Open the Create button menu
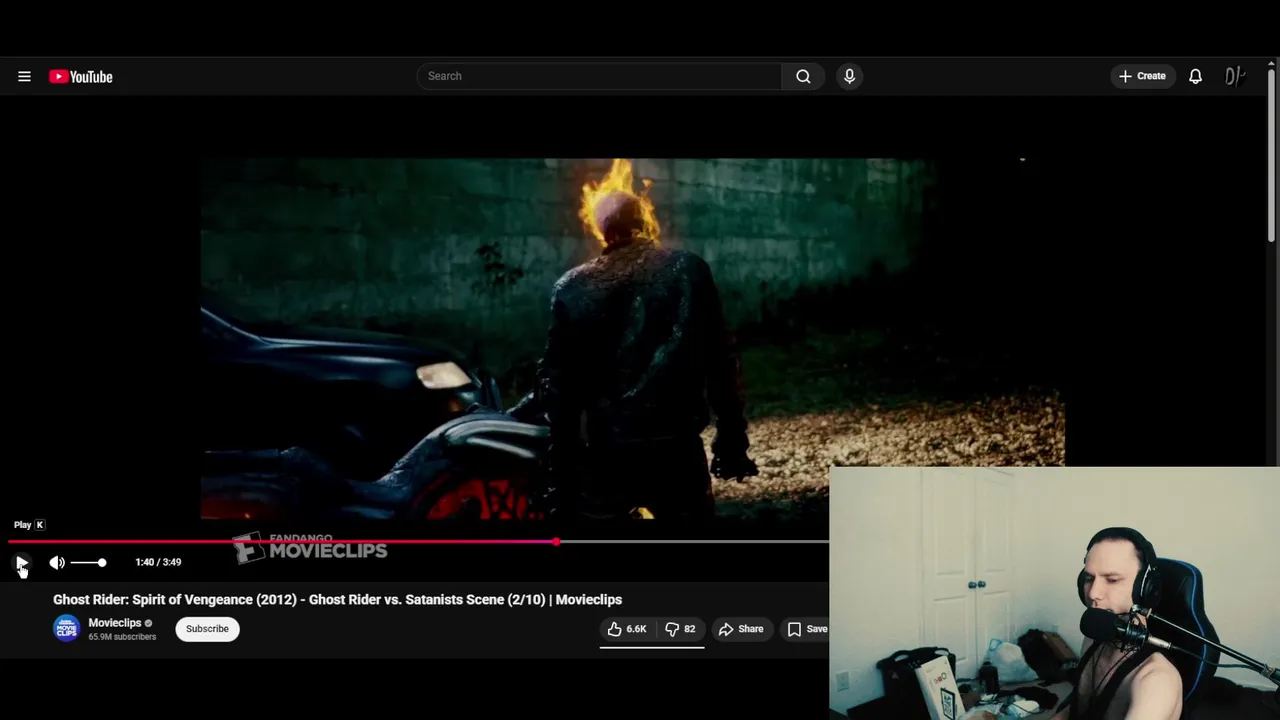Image resolution: width=1280 pixels, height=720 pixels. 1142,76
